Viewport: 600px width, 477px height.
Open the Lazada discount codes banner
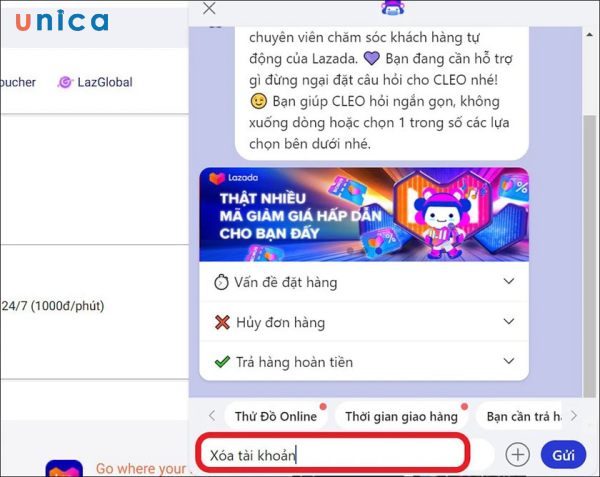(364, 215)
